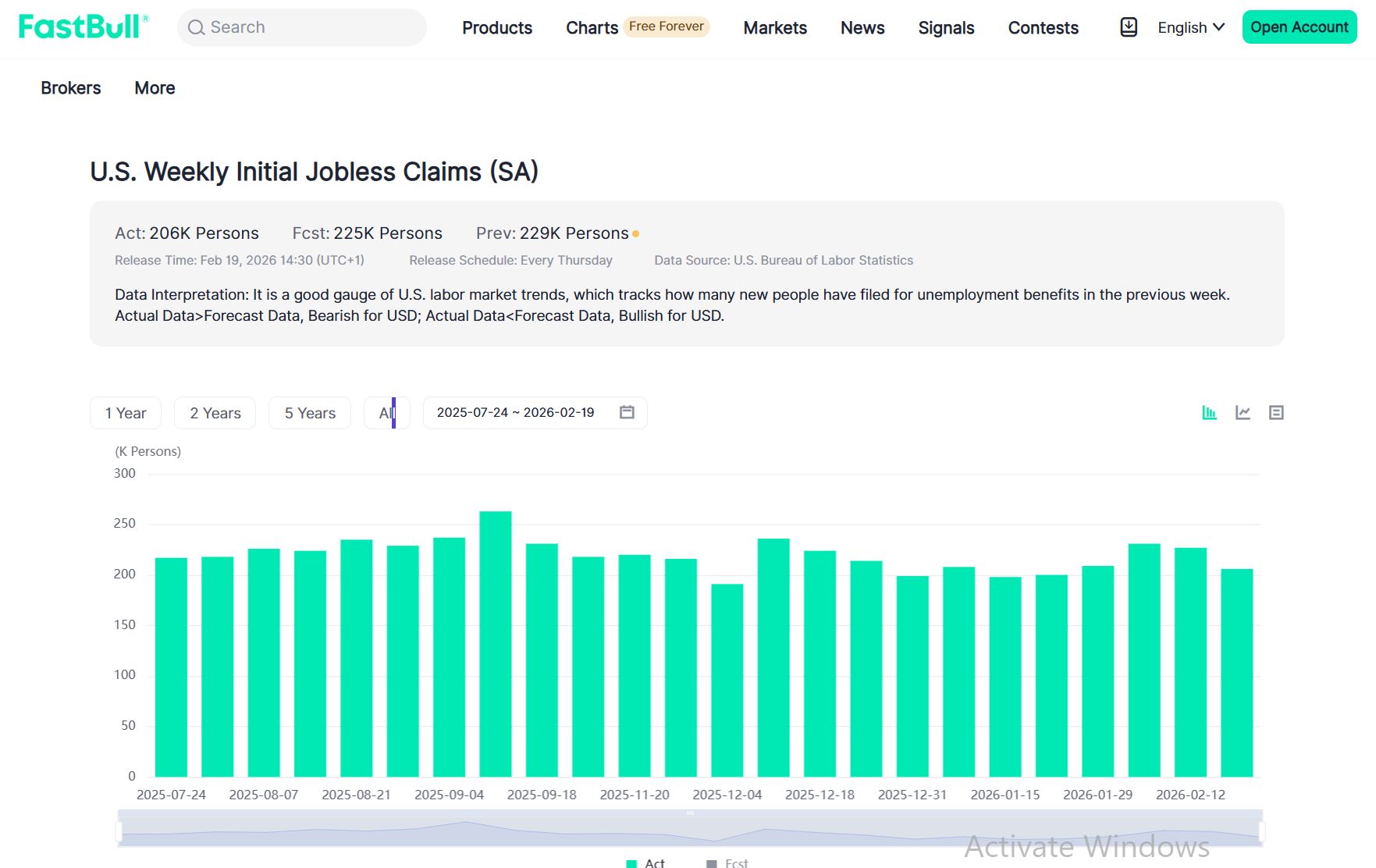Go to the Markets tab
This screenshot has width=1376, height=868.
click(774, 28)
